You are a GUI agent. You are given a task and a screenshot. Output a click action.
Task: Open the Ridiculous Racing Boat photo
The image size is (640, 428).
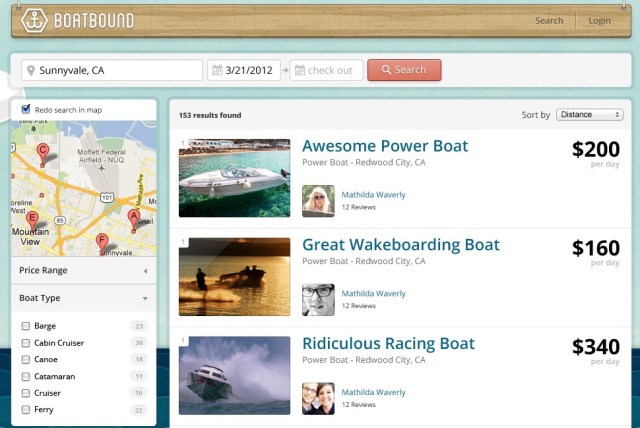click(x=234, y=375)
